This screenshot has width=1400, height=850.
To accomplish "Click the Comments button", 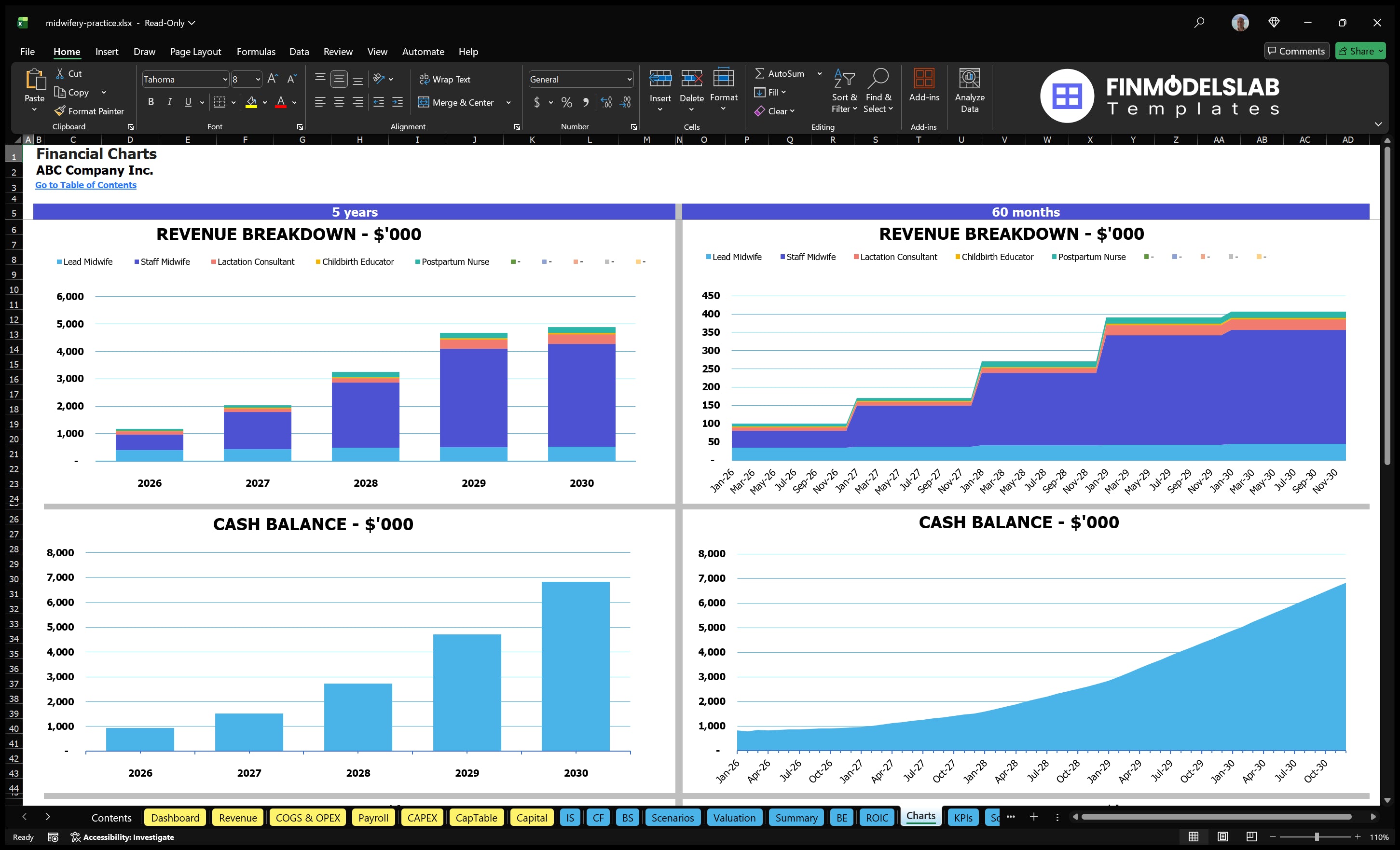I will [x=1297, y=51].
